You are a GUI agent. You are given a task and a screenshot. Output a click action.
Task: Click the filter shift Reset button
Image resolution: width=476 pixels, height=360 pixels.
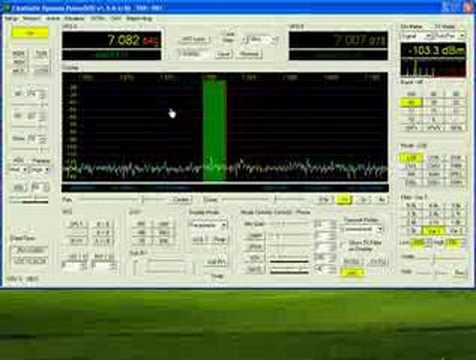pyautogui.click(x=460, y=273)
